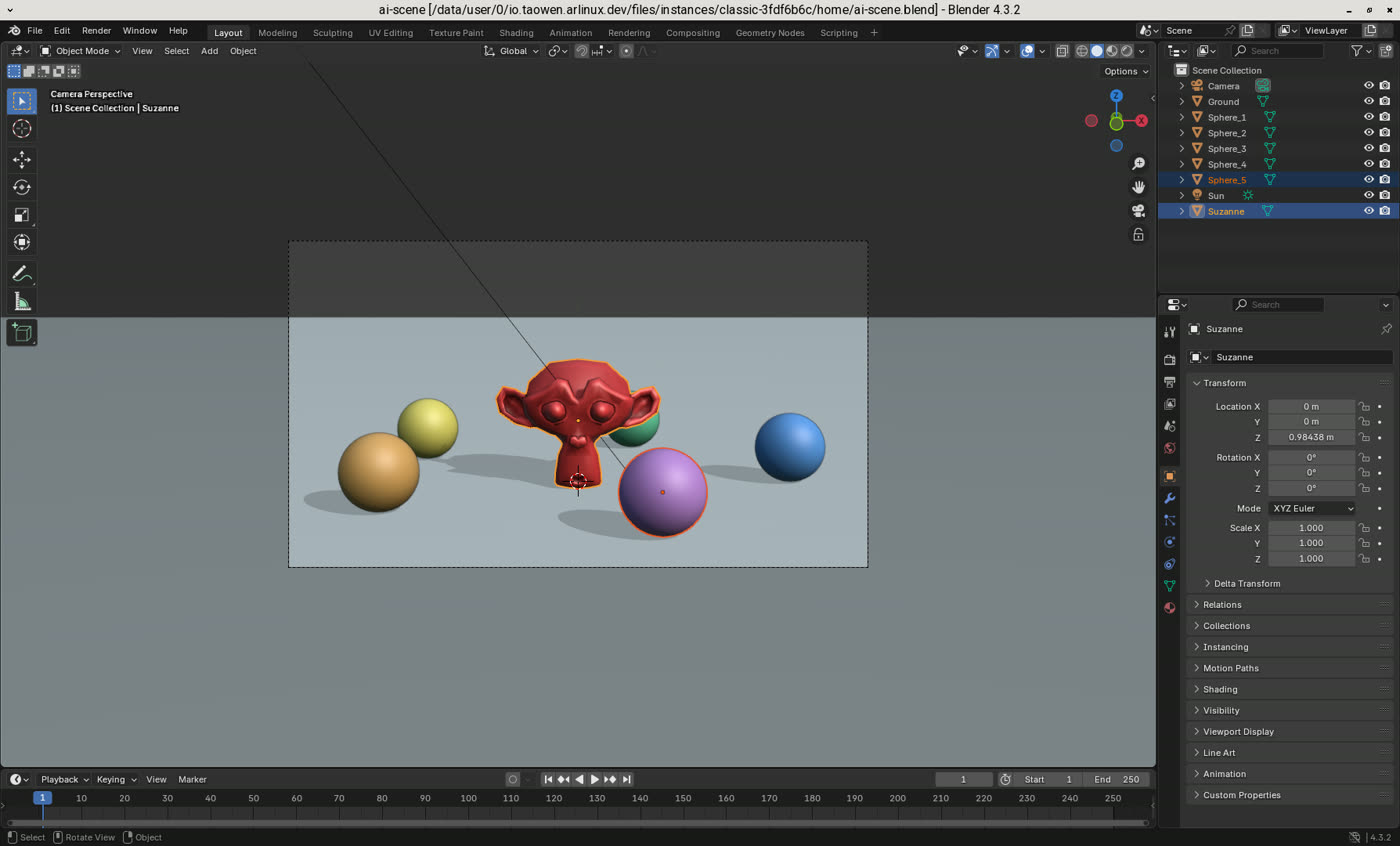Expand the Delta Transform panel
The height and width of the screenshot is (846, 1400).
[1246, 583]
